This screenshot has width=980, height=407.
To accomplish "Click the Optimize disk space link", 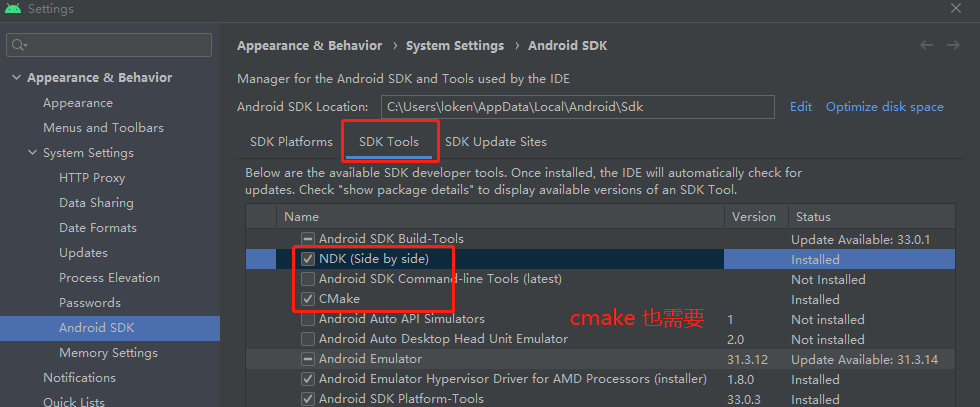I will tap(884, 107).
